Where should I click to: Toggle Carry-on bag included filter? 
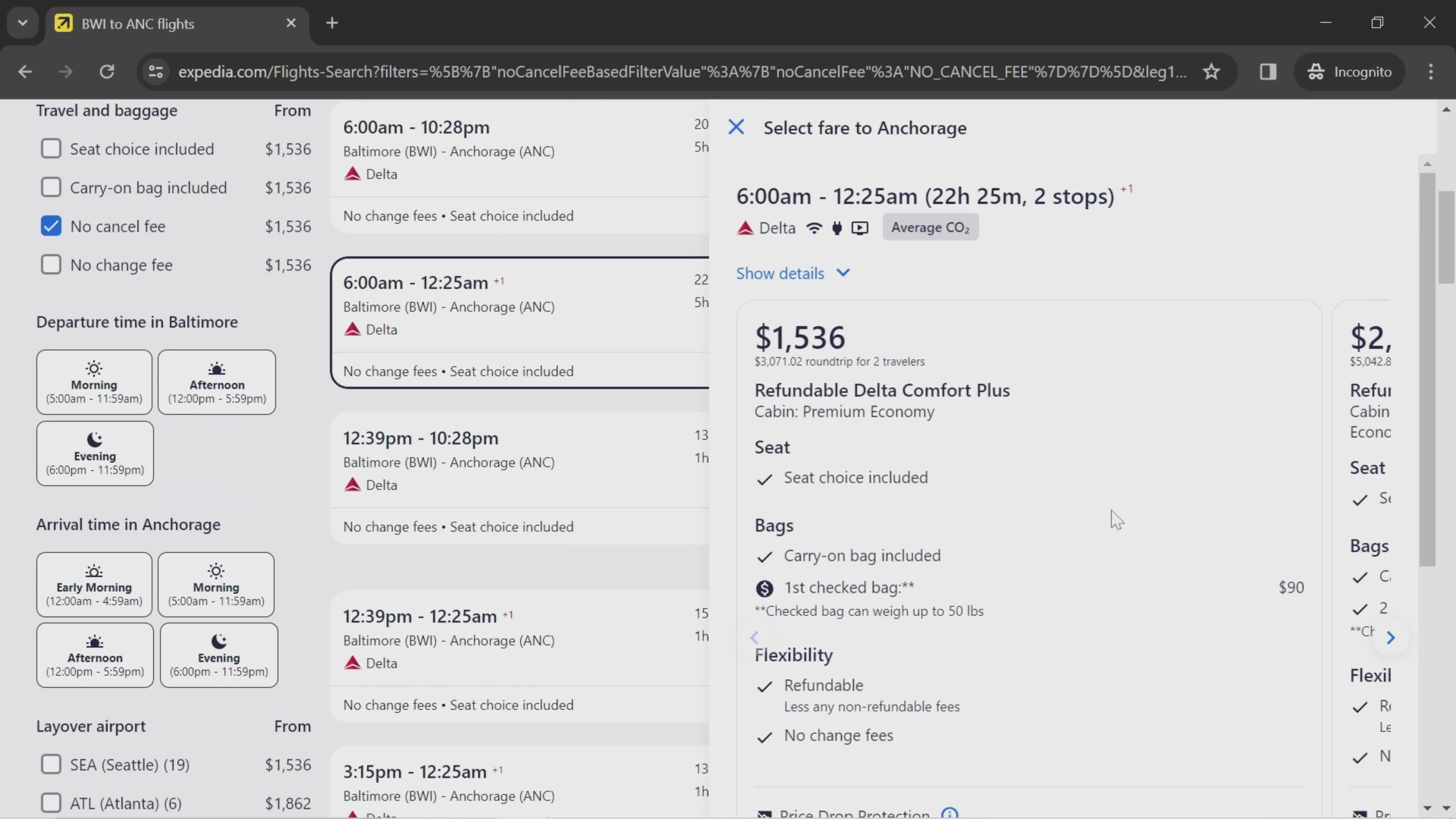pos(51,187)
